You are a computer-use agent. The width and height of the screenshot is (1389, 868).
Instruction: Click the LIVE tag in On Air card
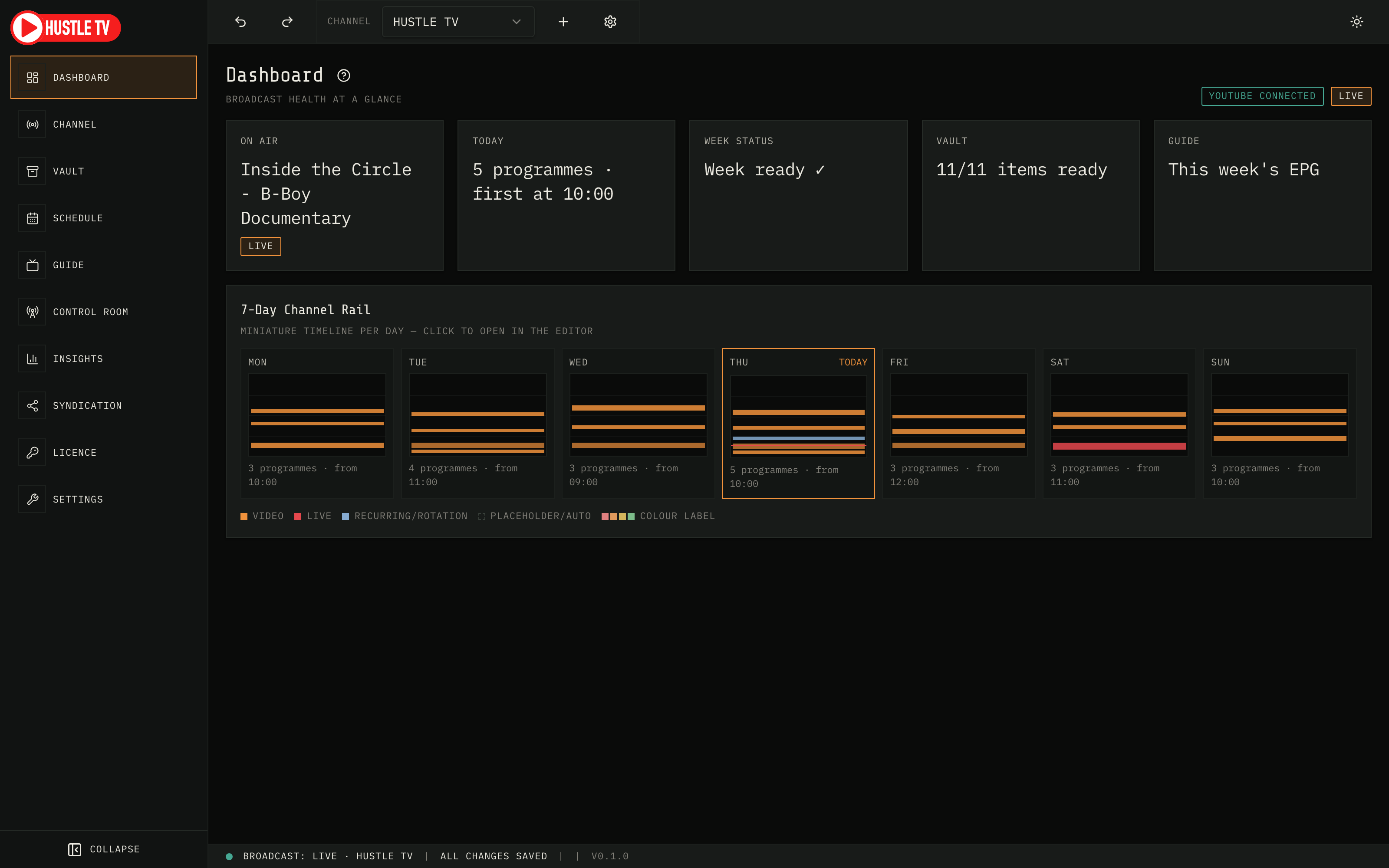click(x=260, y=246)
